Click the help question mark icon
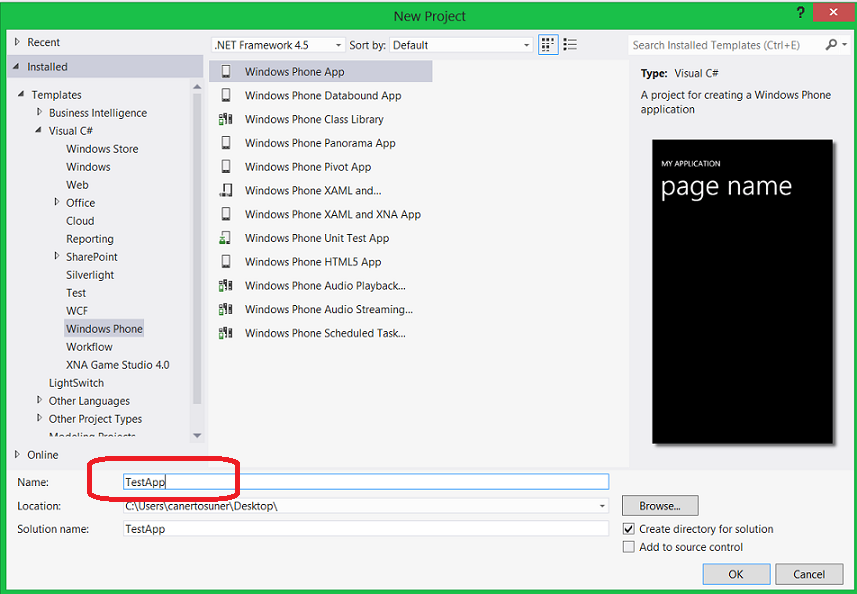 (801, 13)
